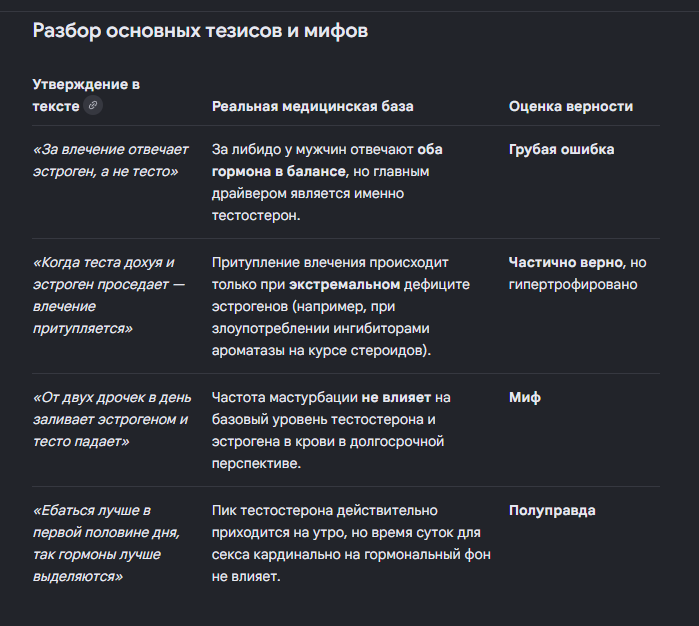Image resolution: width=699 pixels, height=626 pixels.
Task: Click the verdict 'Частично верно'
Action: 566,262
